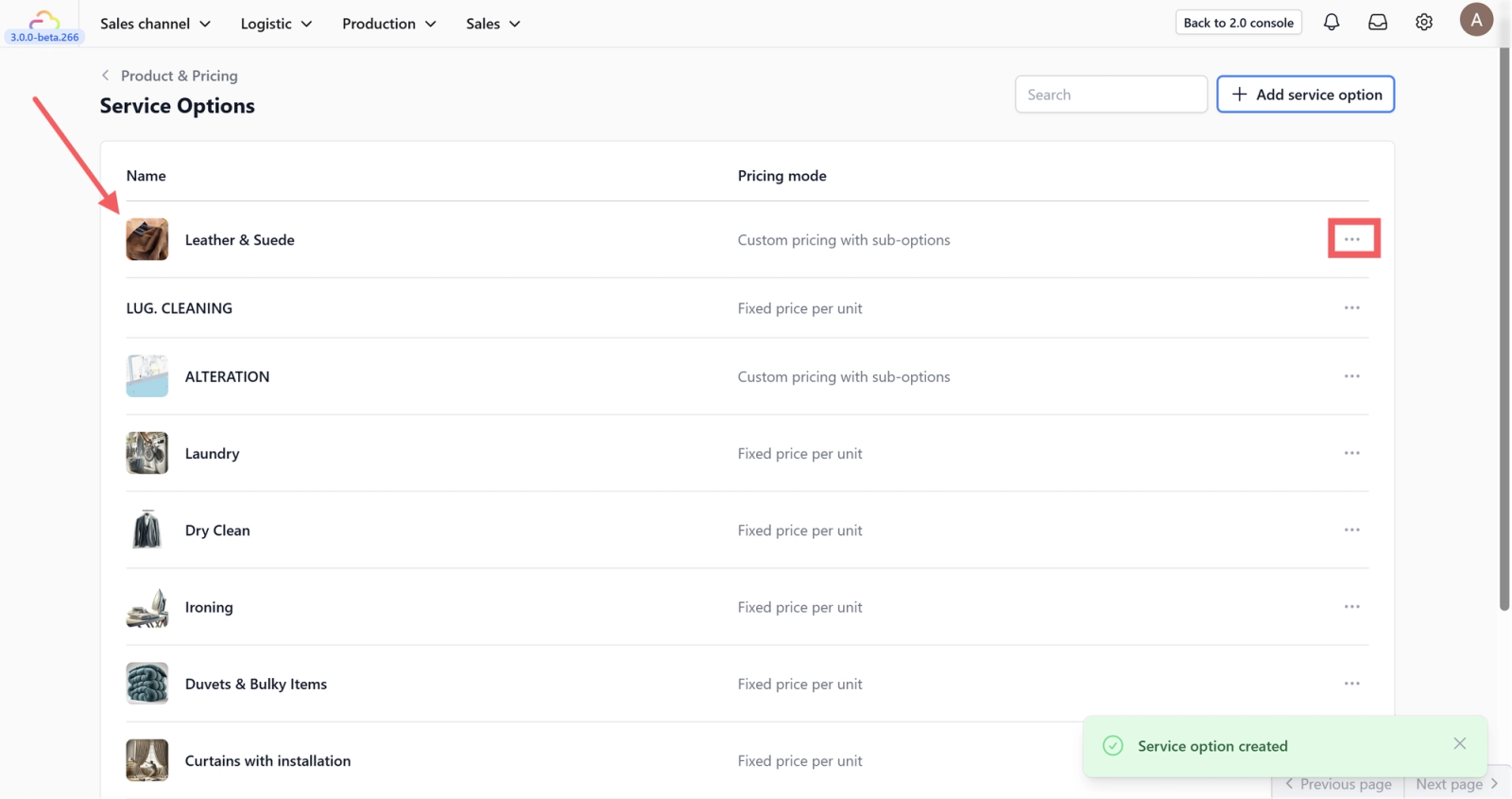Viewport: 1512px width, 799px height.
Task: Click the vertical page scrollbar
Action: (x=1504, y=331)
